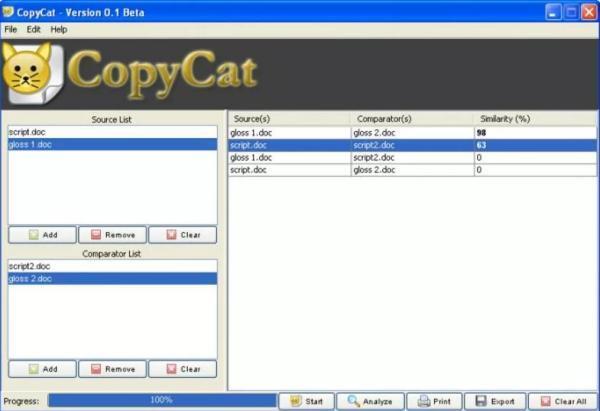Click the Start button cat icon
This screenshot has height=411, width=600.
(x=295, y=401)
